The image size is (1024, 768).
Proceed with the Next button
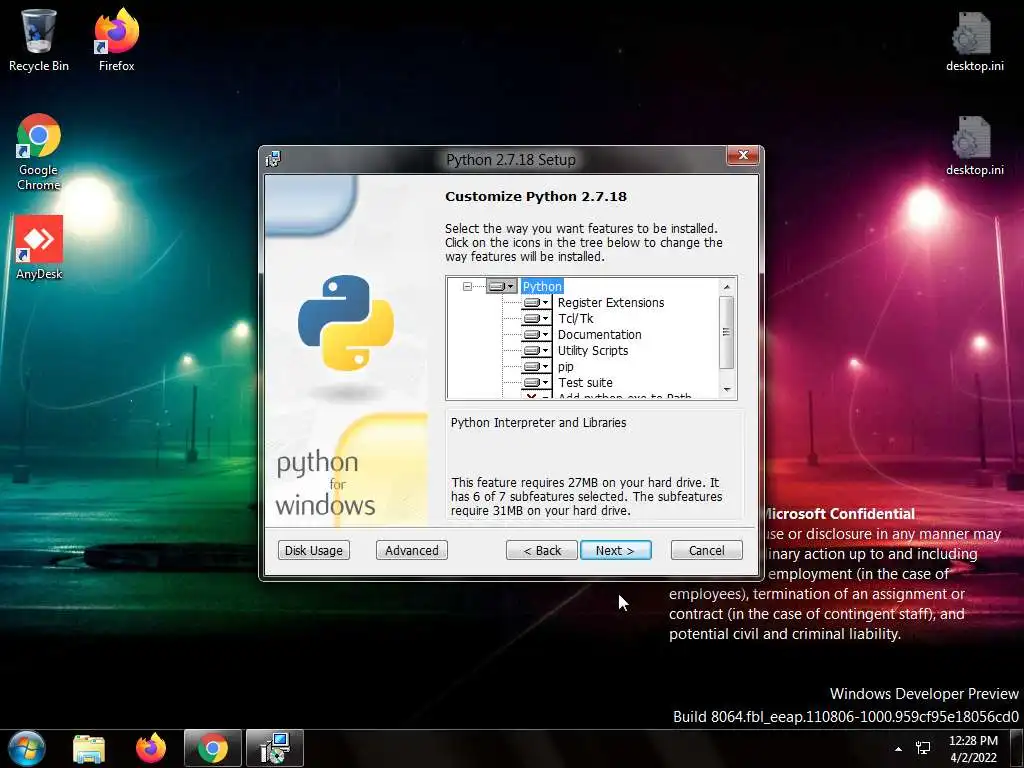615,551
